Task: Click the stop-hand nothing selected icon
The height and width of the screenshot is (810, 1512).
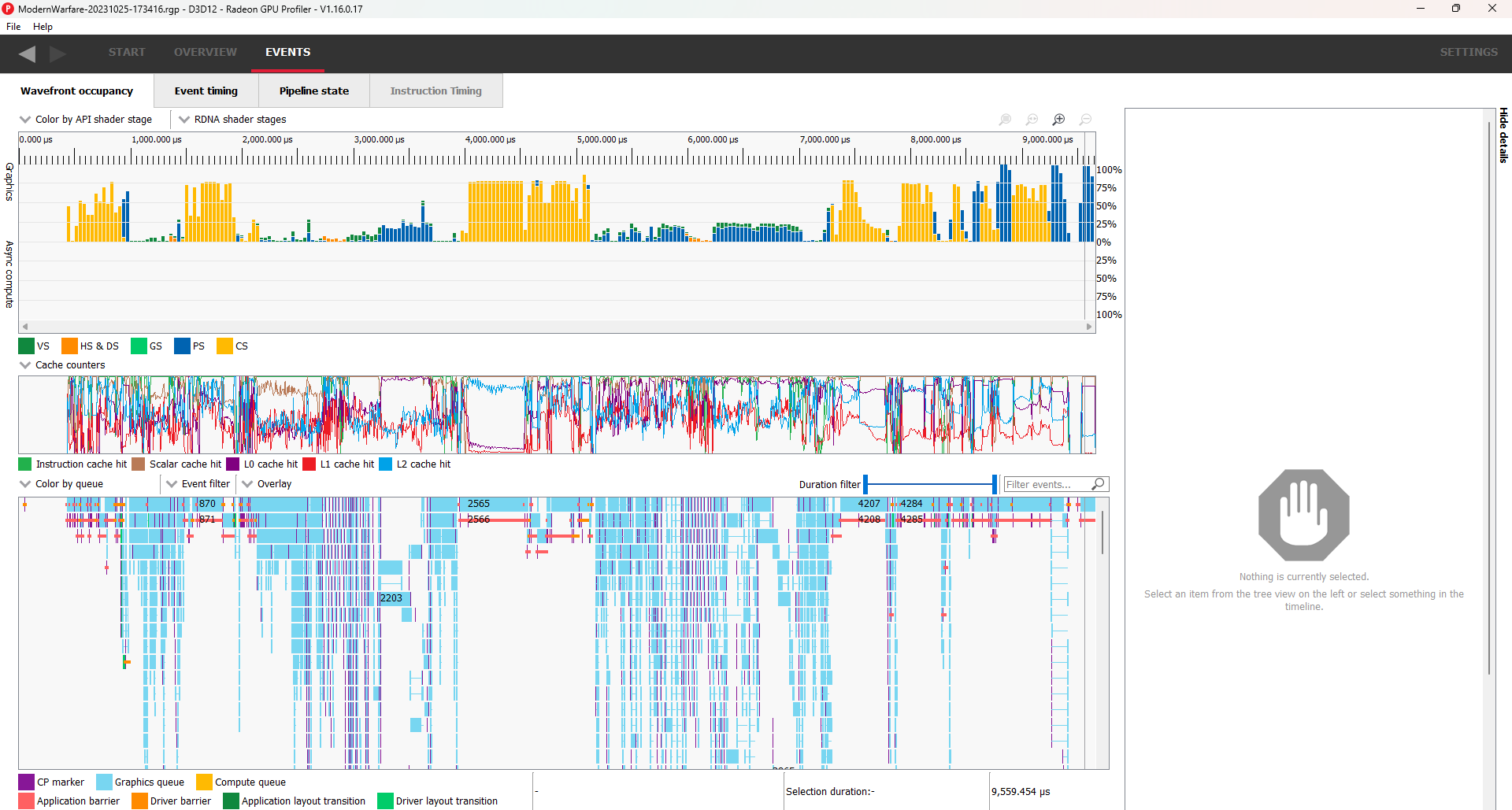Action: 1304,515
